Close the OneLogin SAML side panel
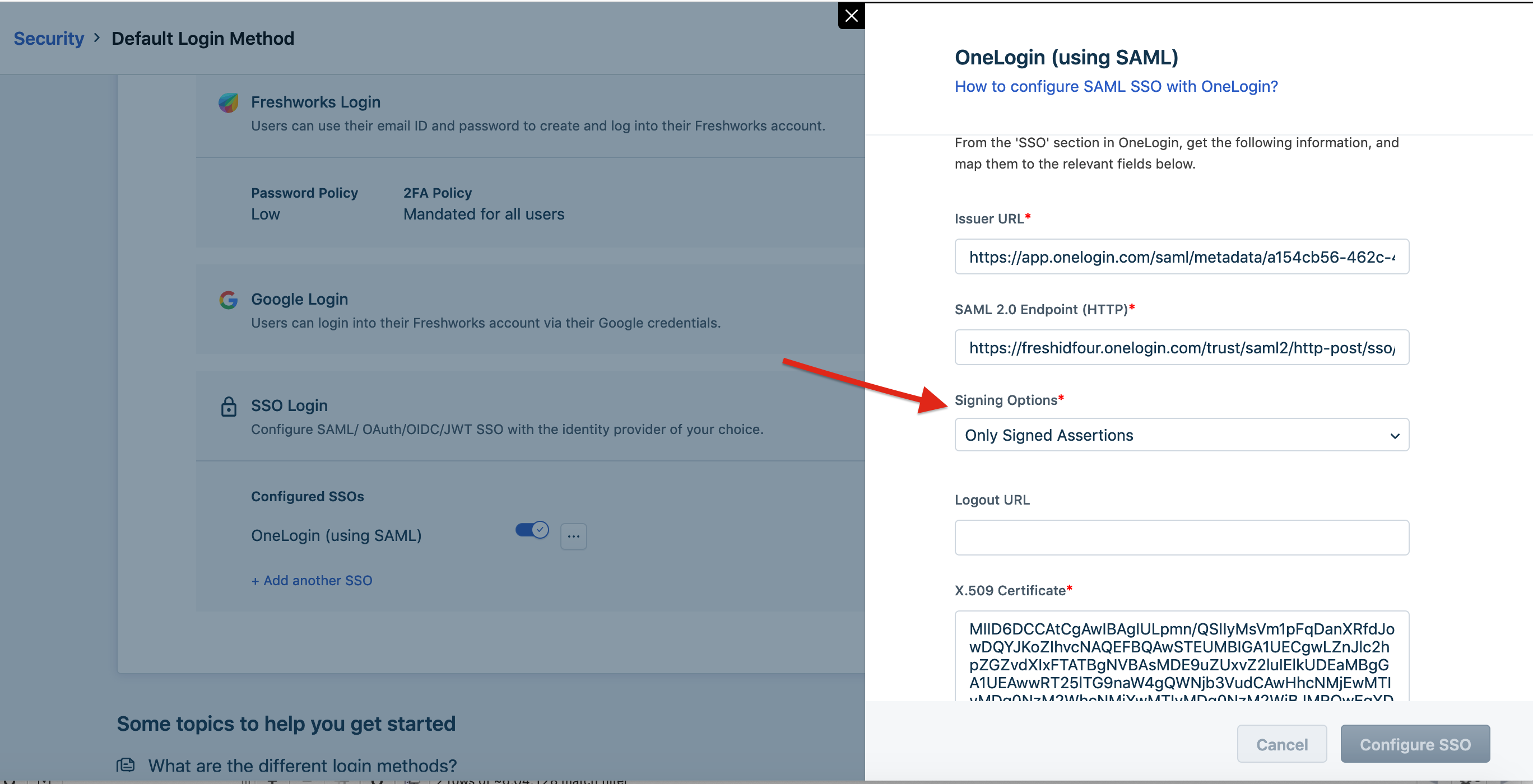 tap(851, 16)
